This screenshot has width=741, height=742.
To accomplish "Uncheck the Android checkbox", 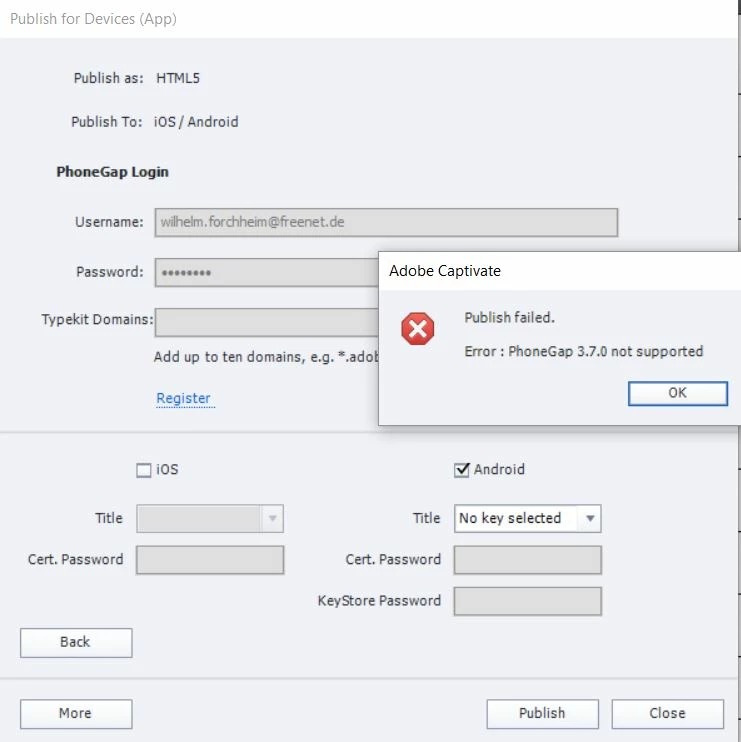I will (x=461, y=470).
